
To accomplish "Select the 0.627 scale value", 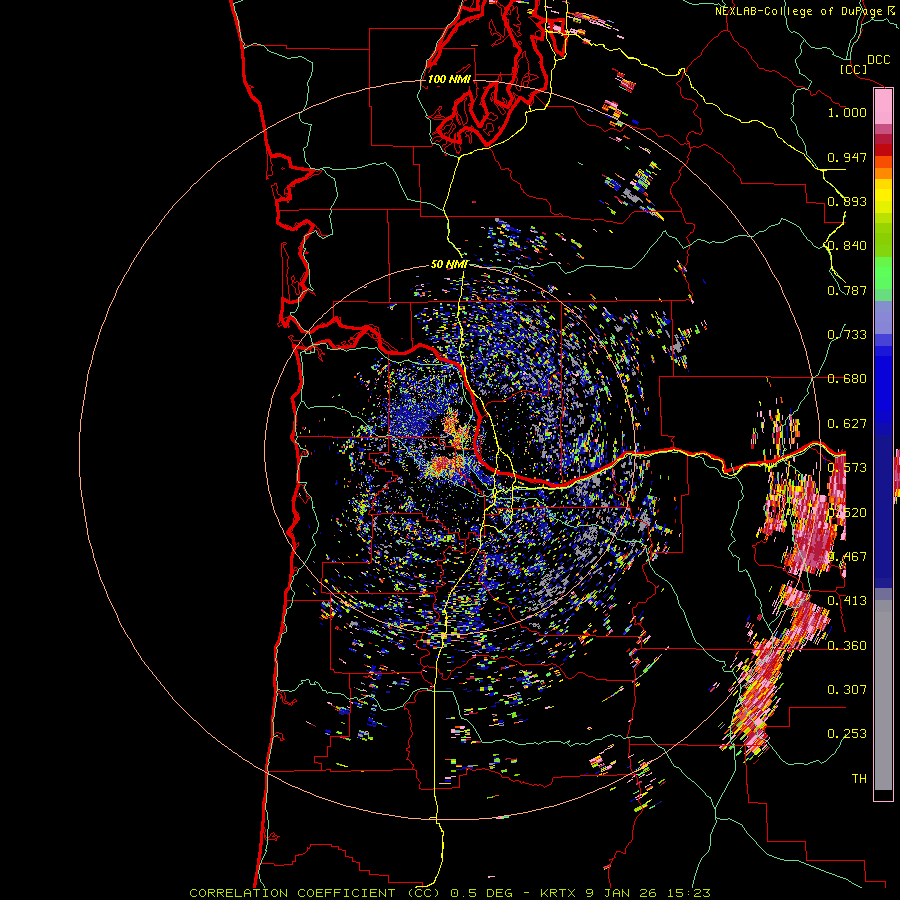I will coord(847,424).
